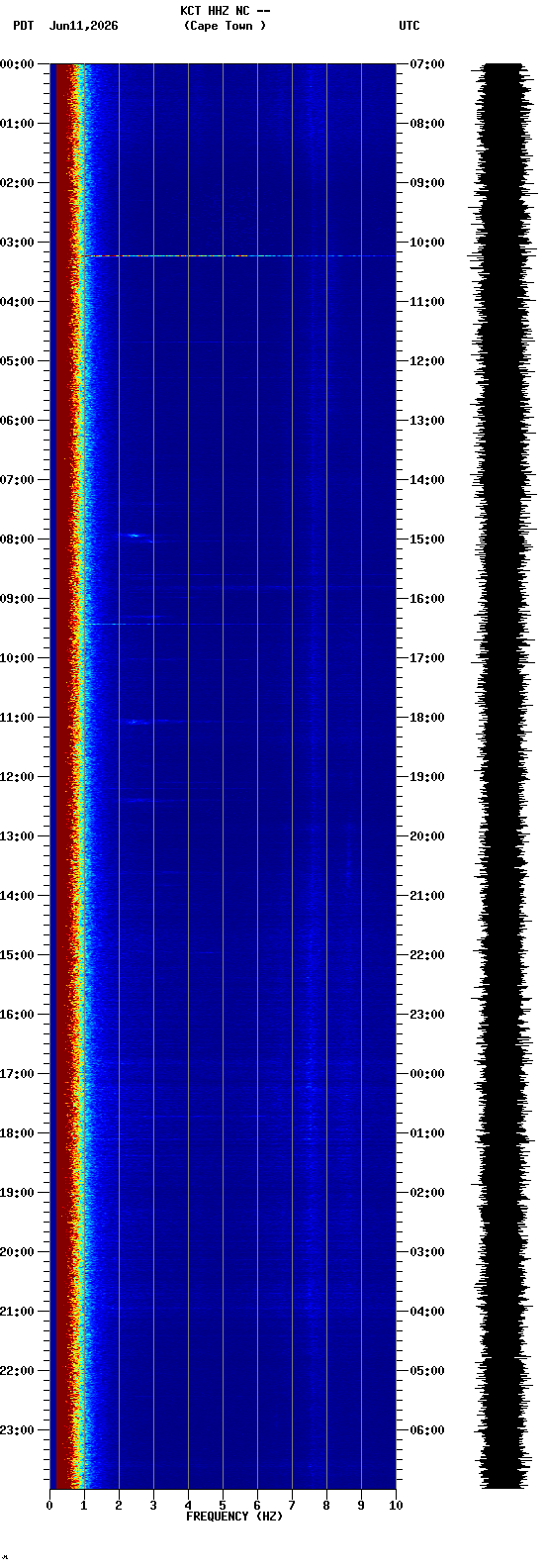Click the 03:00 PDT time label
Screen dimensions: 546x1568
17,243
